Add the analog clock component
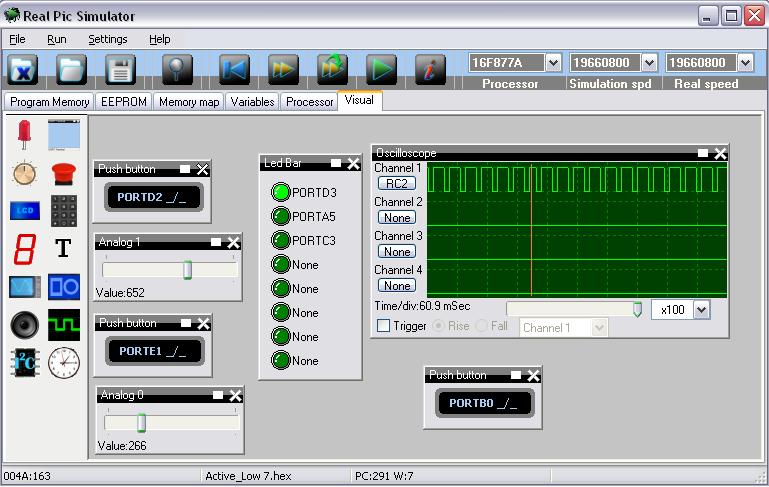 [x=64, y=363]
